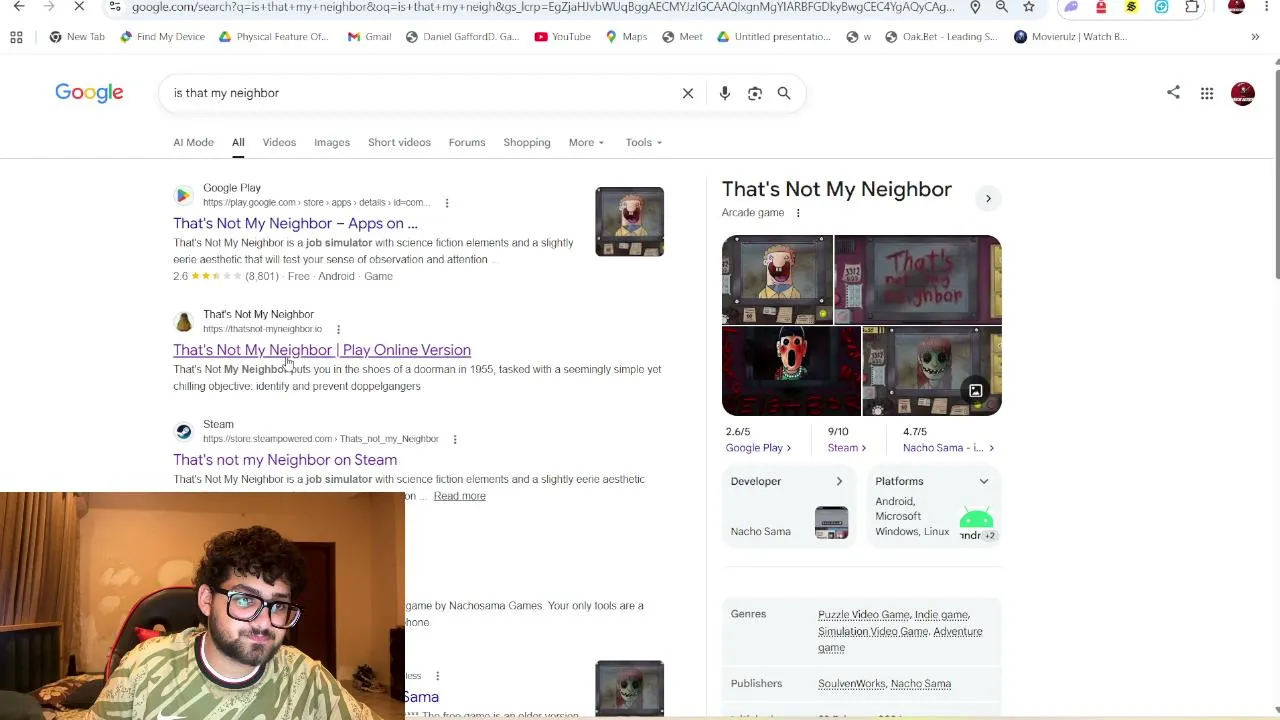Open the Google Play result thumbnail image
This screenshot has height=720, width=1280.
[x=629, y=222]
